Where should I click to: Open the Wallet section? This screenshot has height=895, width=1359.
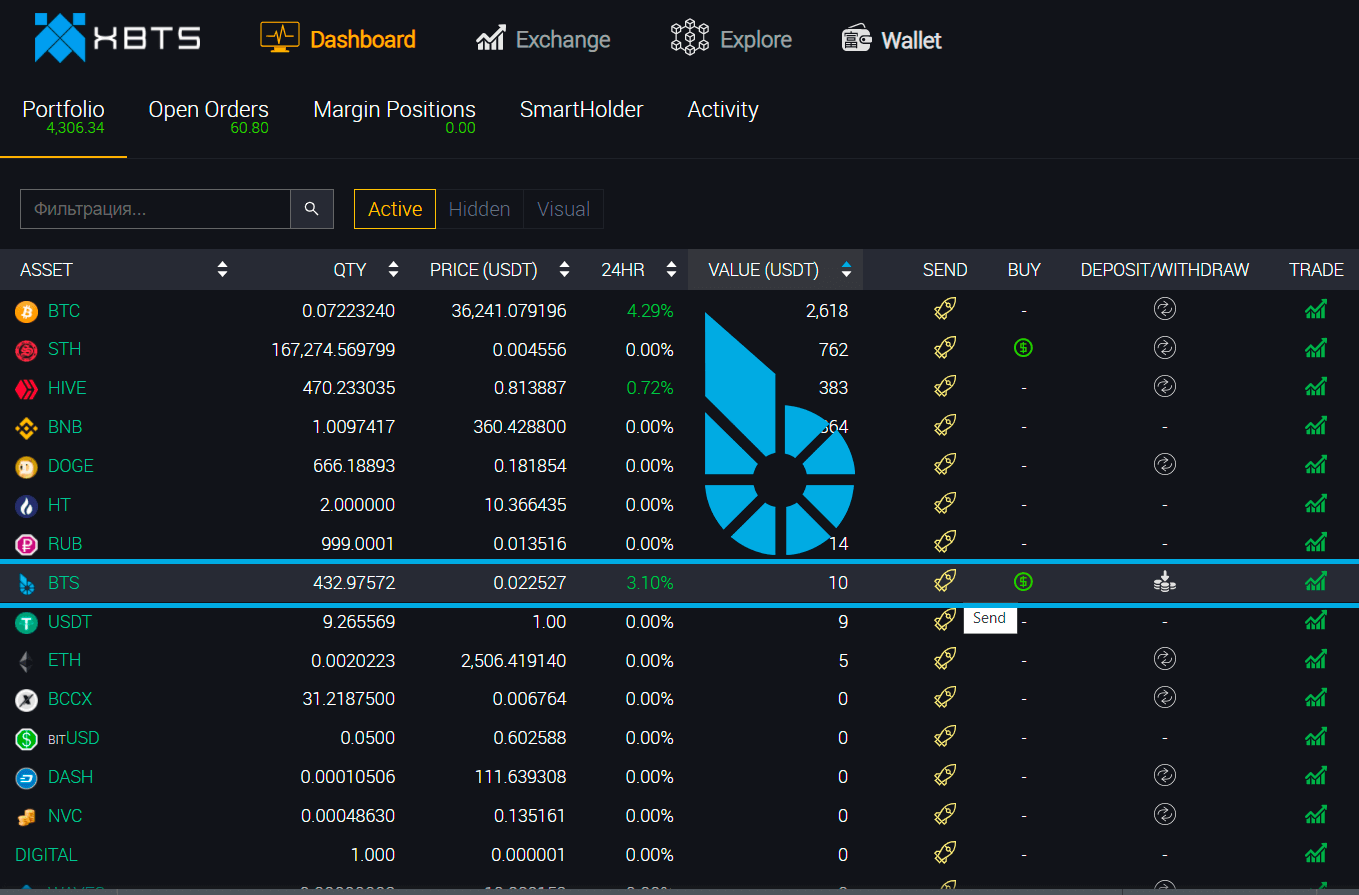coord(892,39)
